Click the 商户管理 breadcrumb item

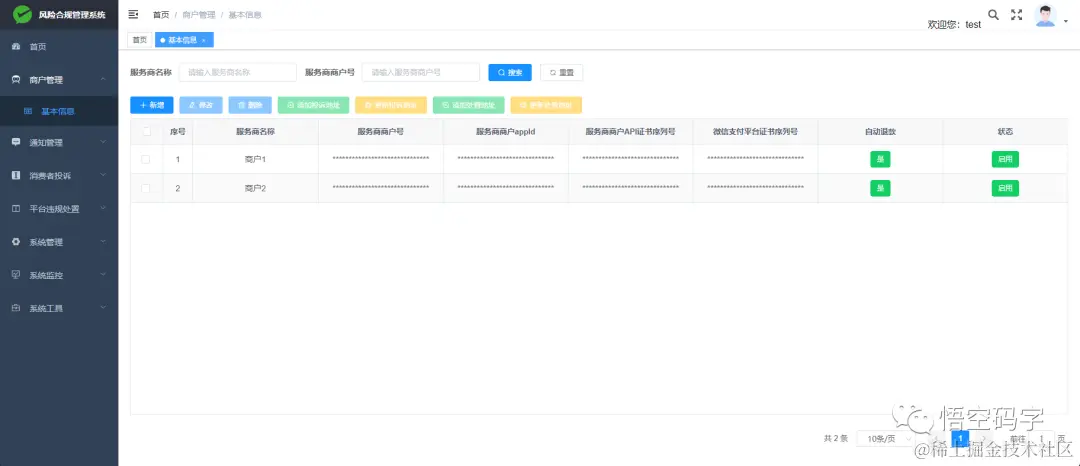pos(198,14)
